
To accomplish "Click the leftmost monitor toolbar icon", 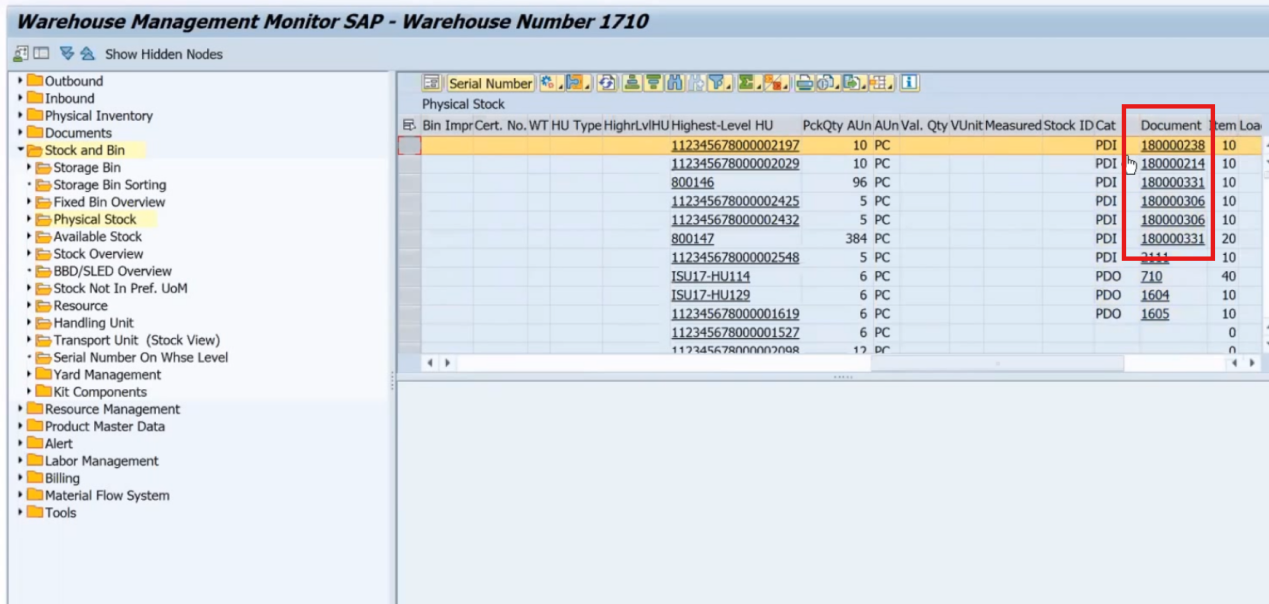I will point(21,54).
